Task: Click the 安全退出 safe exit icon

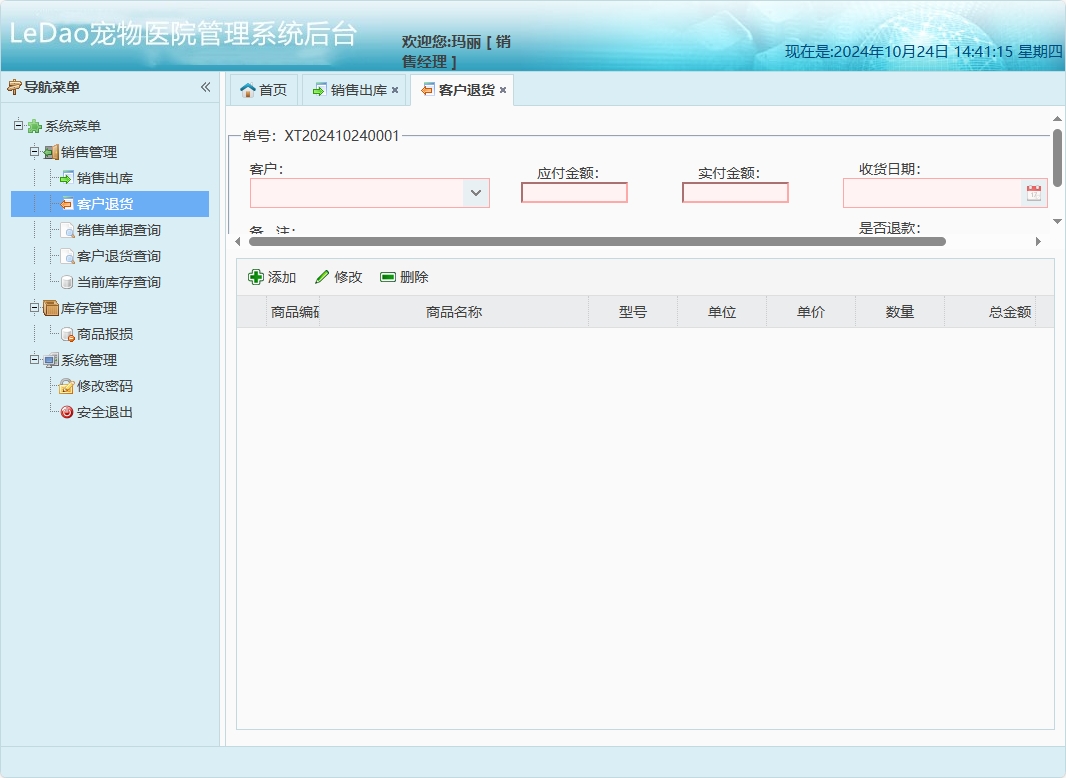Action: (67, 411)
